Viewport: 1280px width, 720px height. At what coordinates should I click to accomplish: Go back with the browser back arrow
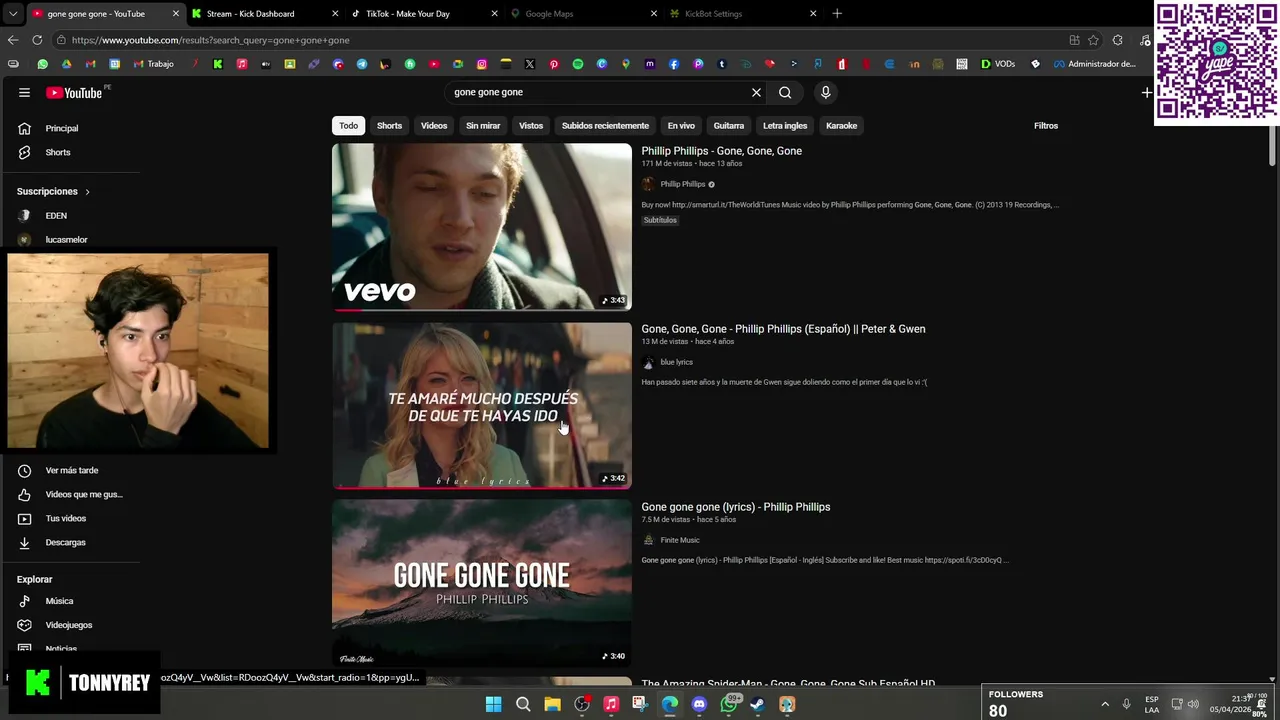pyautogui.click(x=13, y=40)
